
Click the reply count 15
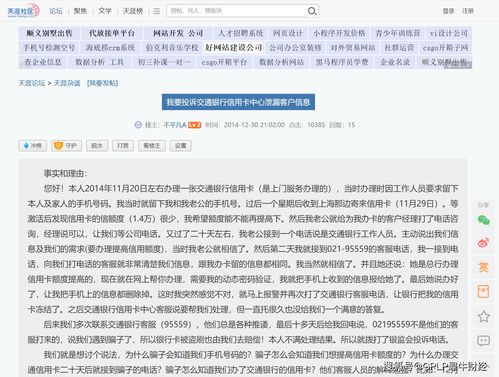pos(351,125)
